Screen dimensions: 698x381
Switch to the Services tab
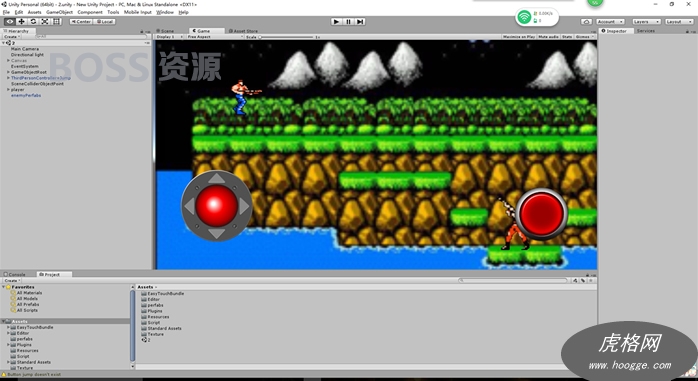click(645, 31)
